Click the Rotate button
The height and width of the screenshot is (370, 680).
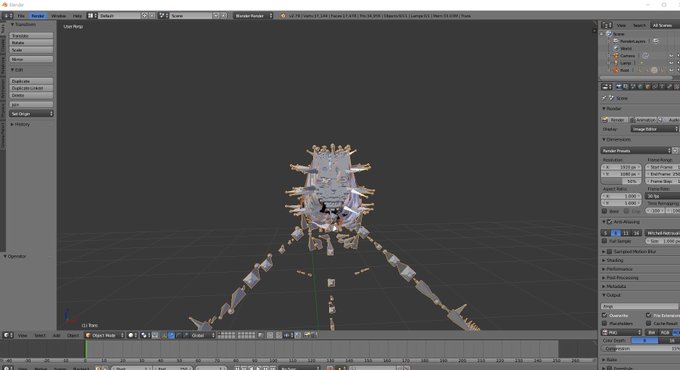coord(31,43)
